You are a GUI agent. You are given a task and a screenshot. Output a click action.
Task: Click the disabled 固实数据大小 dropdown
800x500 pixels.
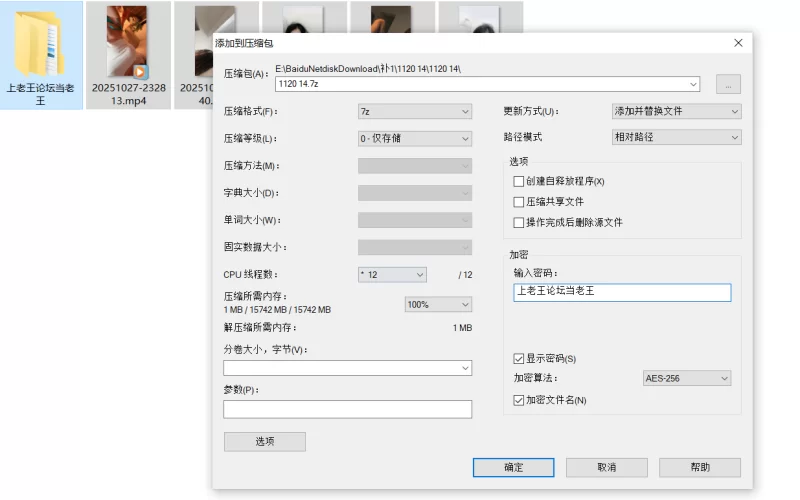tap(415, 247)
